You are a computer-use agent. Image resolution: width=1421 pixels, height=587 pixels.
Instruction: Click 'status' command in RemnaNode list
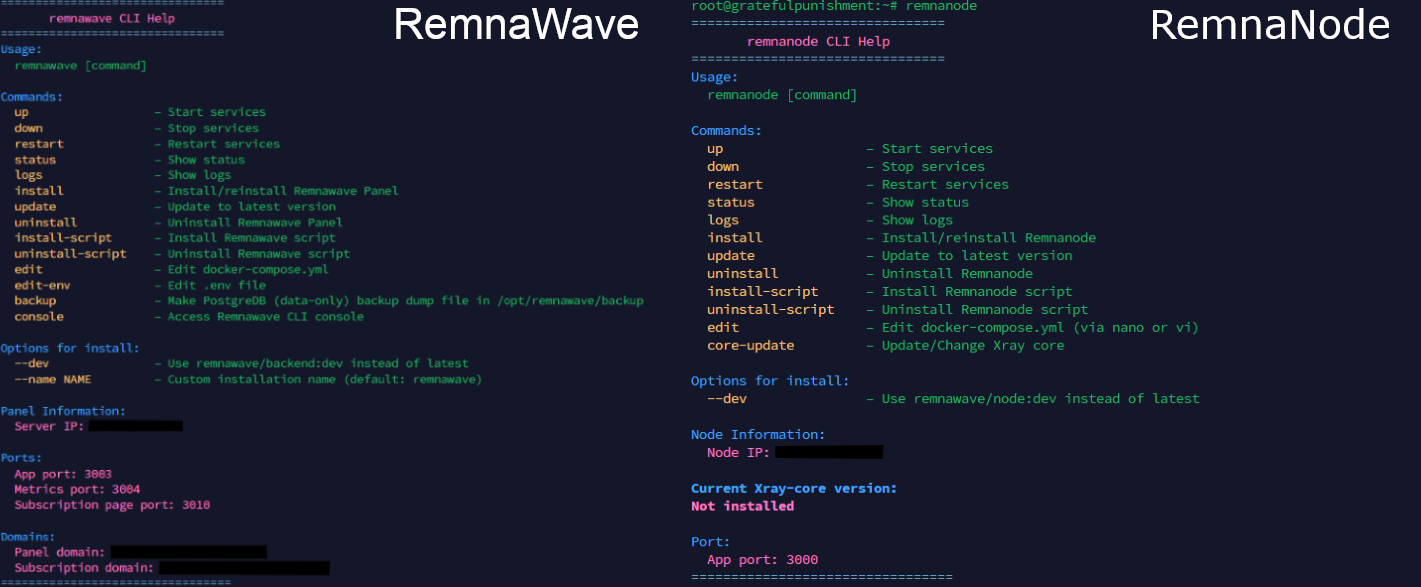click(731, 202)
